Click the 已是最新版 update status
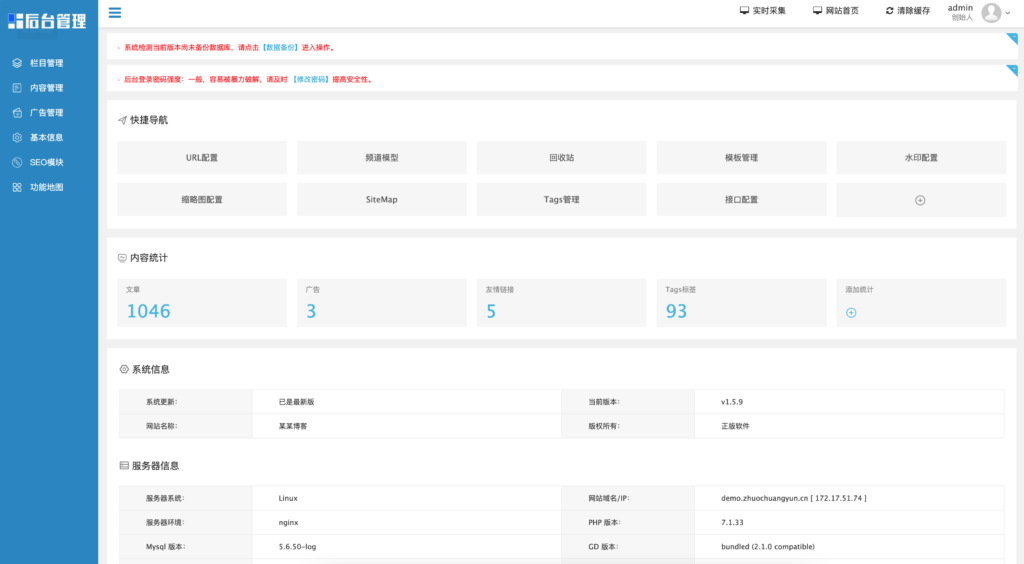The height and width of the screenshot is (564, 1024). pos(296,402)
